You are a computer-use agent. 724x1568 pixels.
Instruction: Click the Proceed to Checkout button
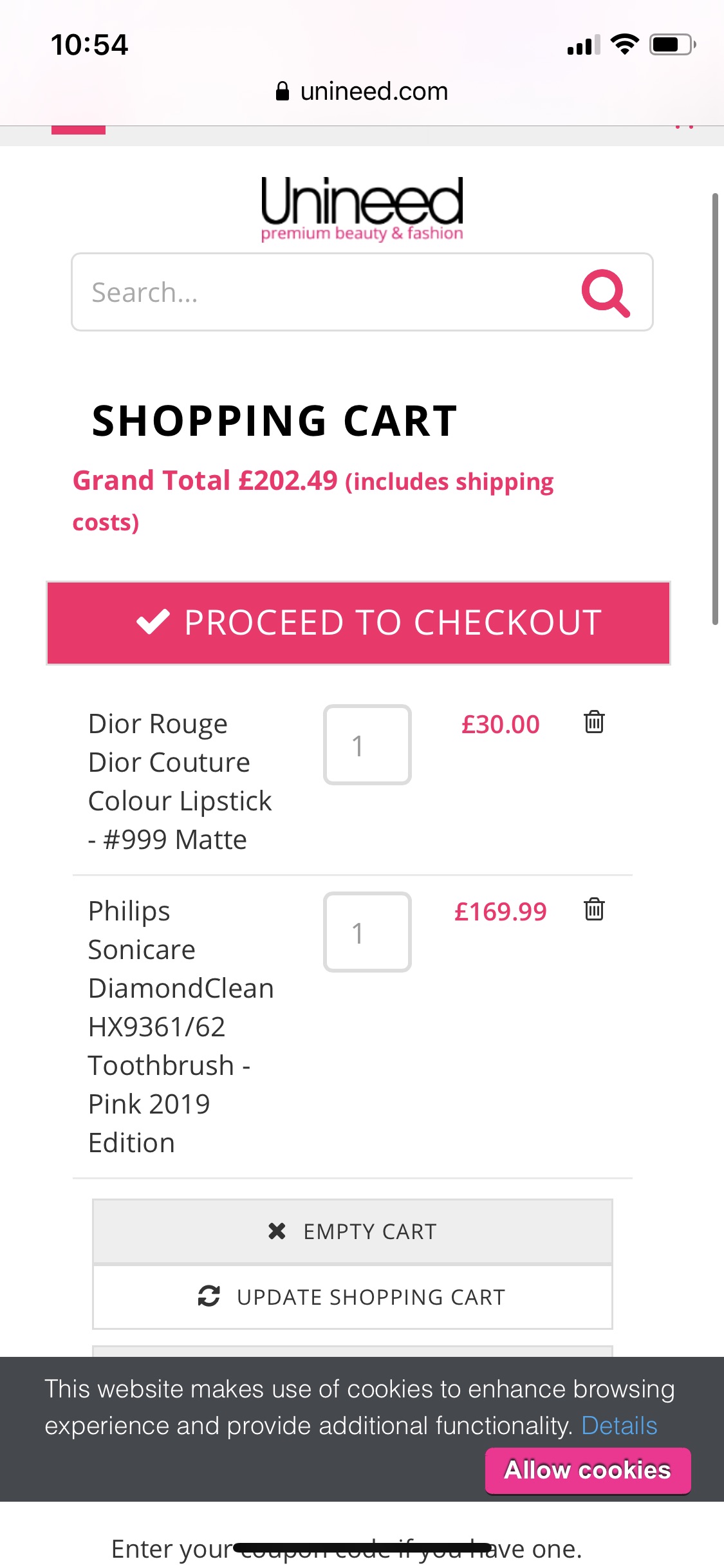click(358, 622)
